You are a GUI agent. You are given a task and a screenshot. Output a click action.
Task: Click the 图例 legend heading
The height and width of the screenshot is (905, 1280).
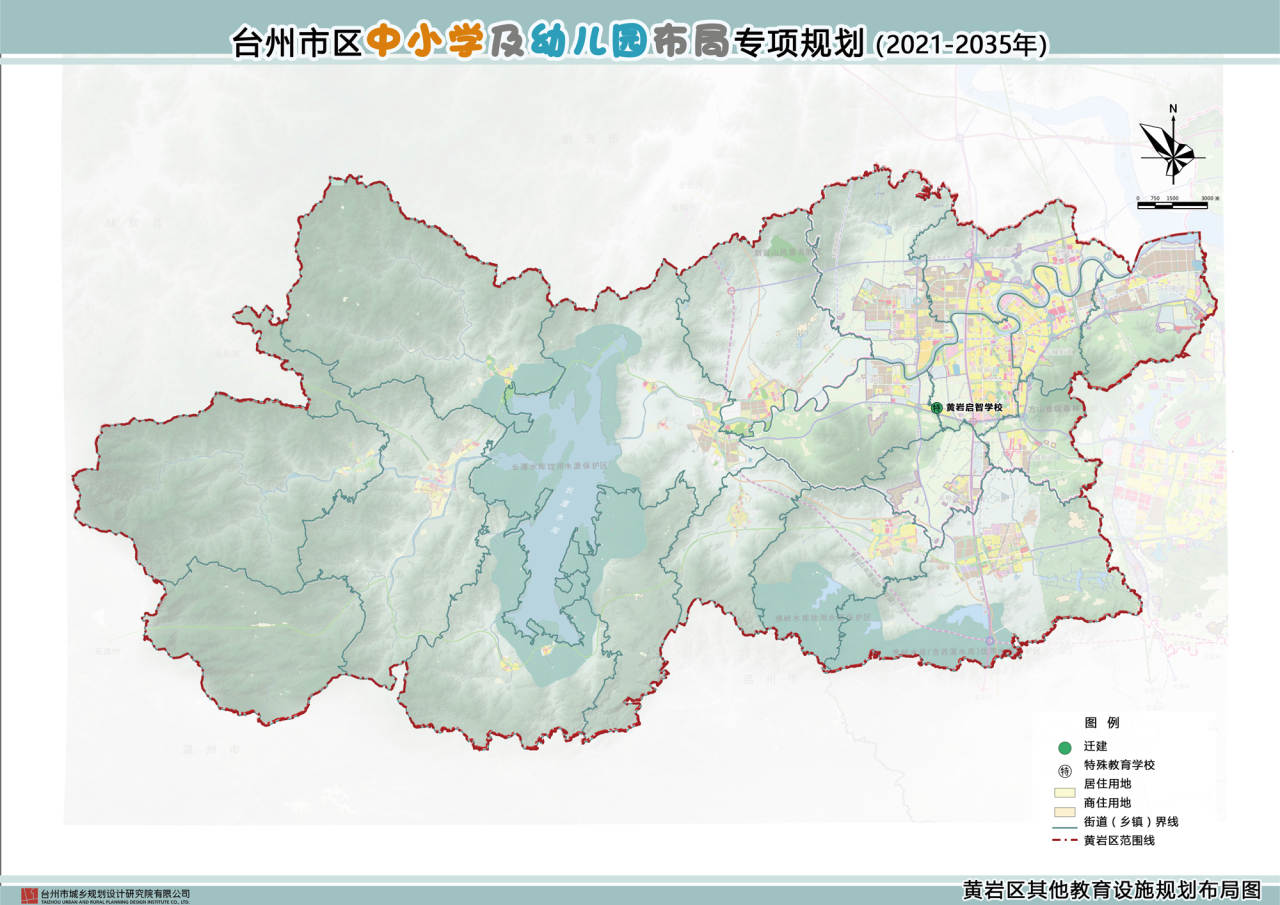pos(1101,722)
